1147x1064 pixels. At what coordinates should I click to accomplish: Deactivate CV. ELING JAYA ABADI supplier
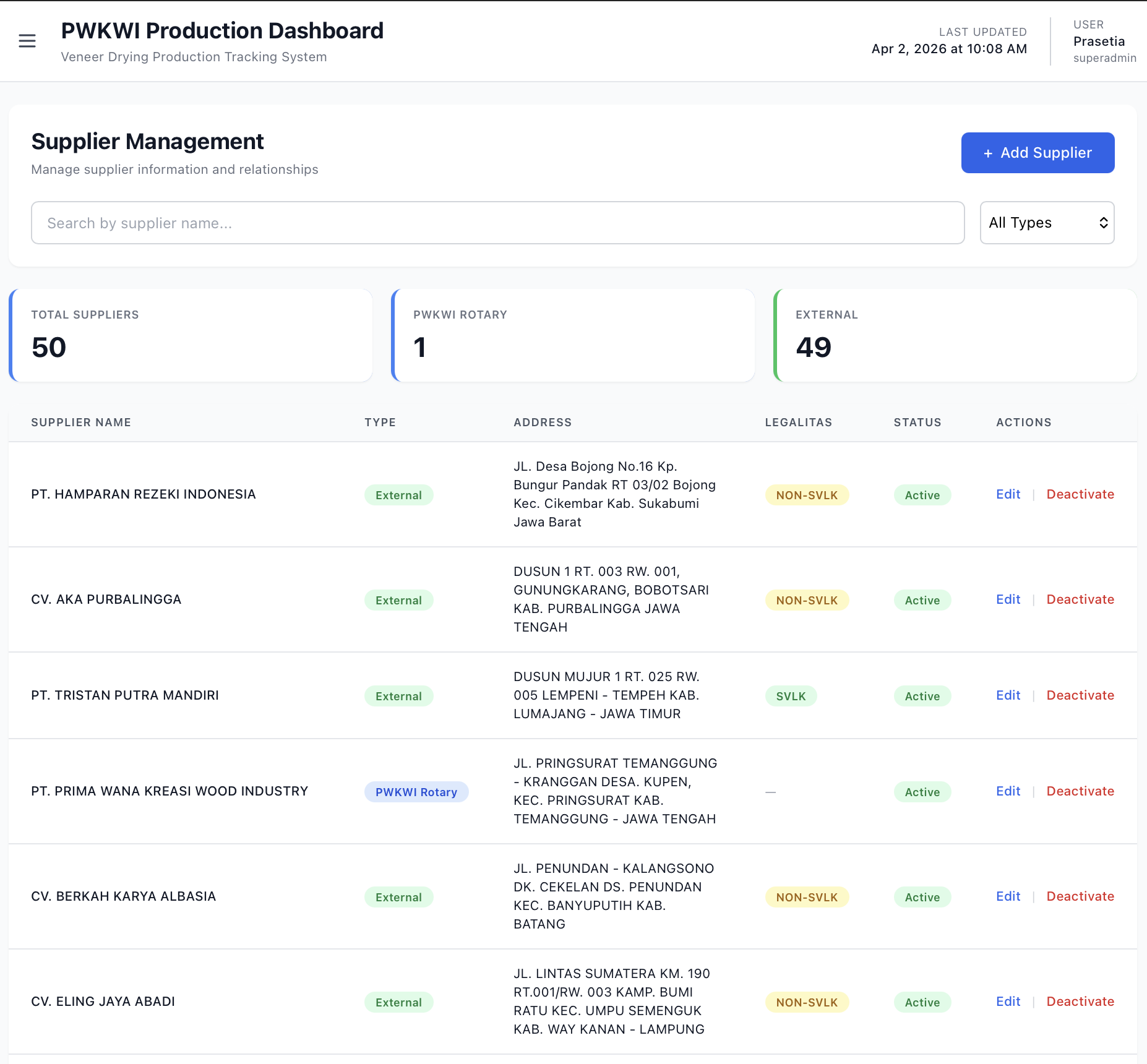[1080, 1002]
